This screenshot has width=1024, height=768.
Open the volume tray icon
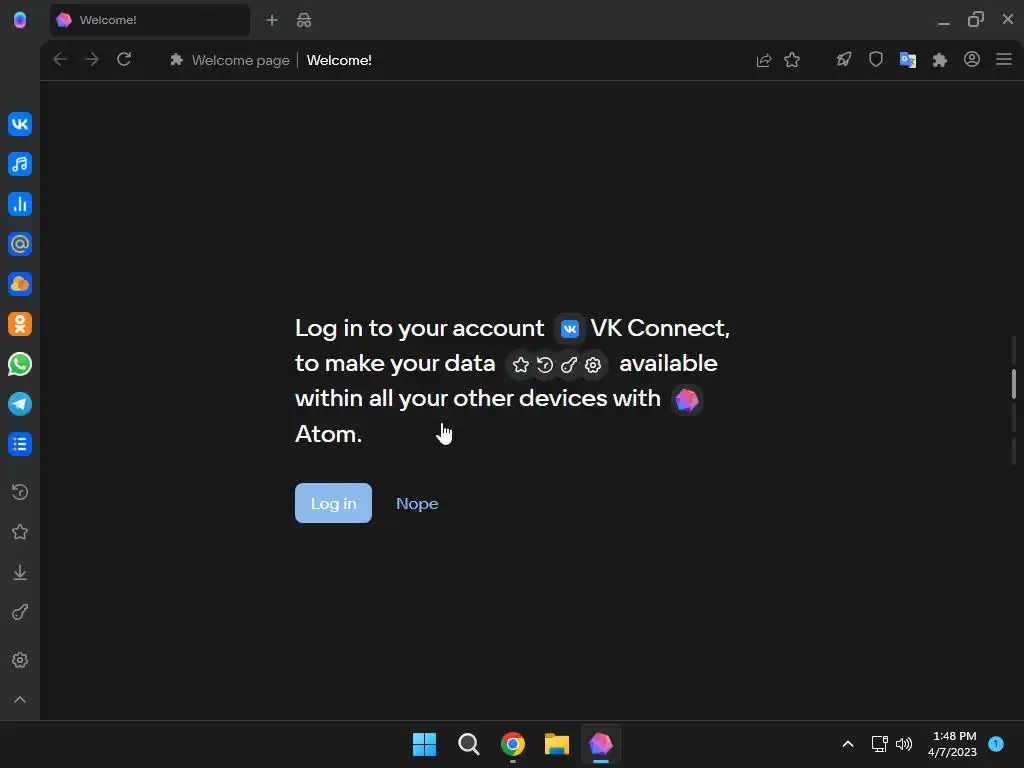point(904,744)
